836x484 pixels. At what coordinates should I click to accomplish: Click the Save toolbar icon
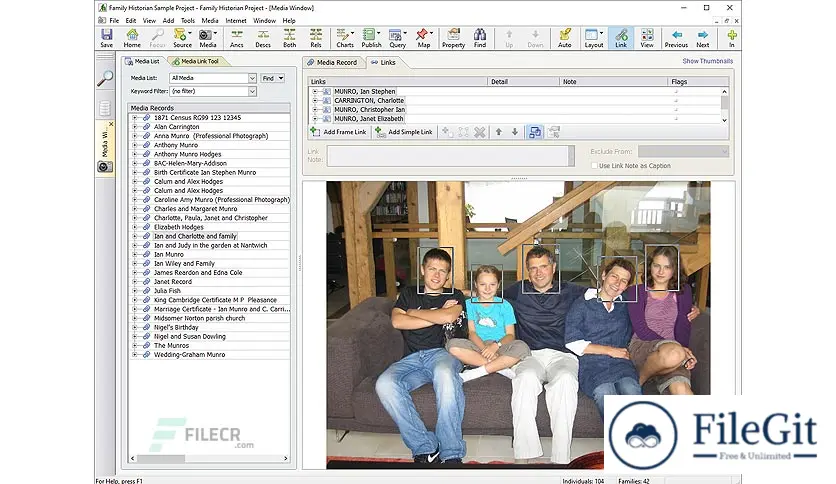click(x=107, y=38)
